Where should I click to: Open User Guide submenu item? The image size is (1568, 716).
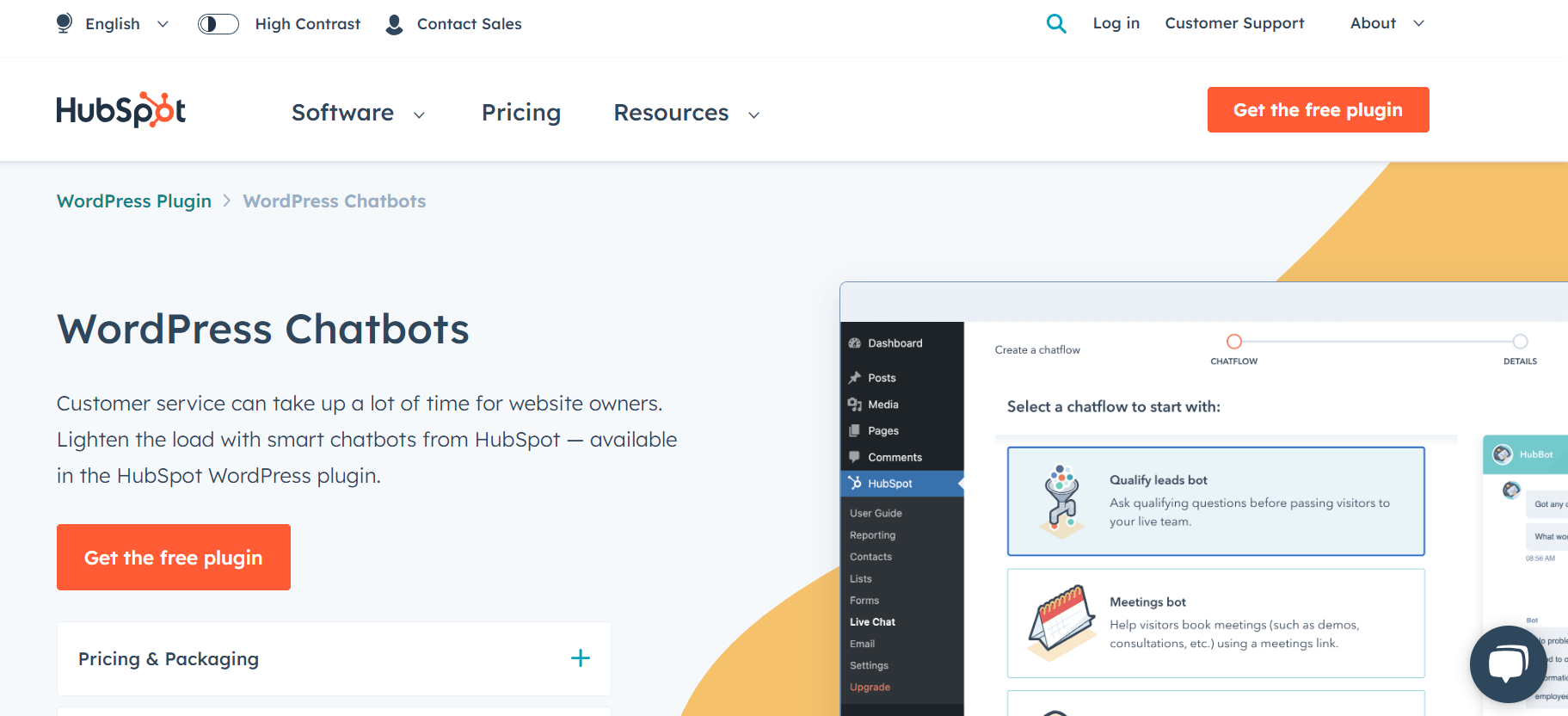[x=876, y=513]
